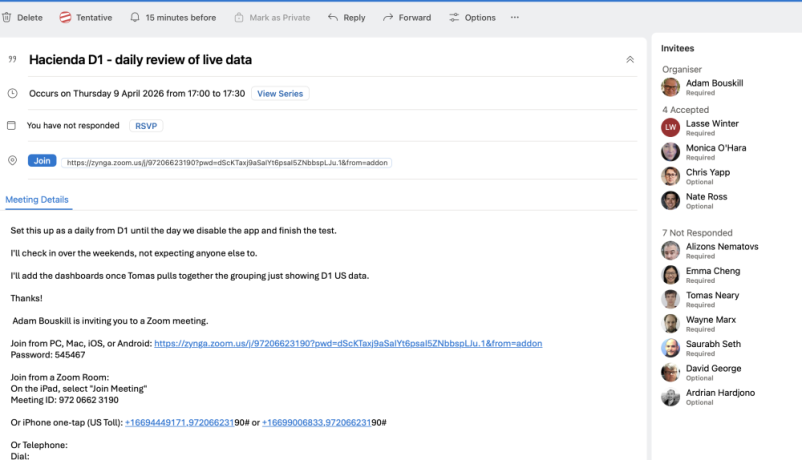Click the Reply arrow icon
Screen dimensions: 802x460
pyautogui.click(x=332, y=17)
